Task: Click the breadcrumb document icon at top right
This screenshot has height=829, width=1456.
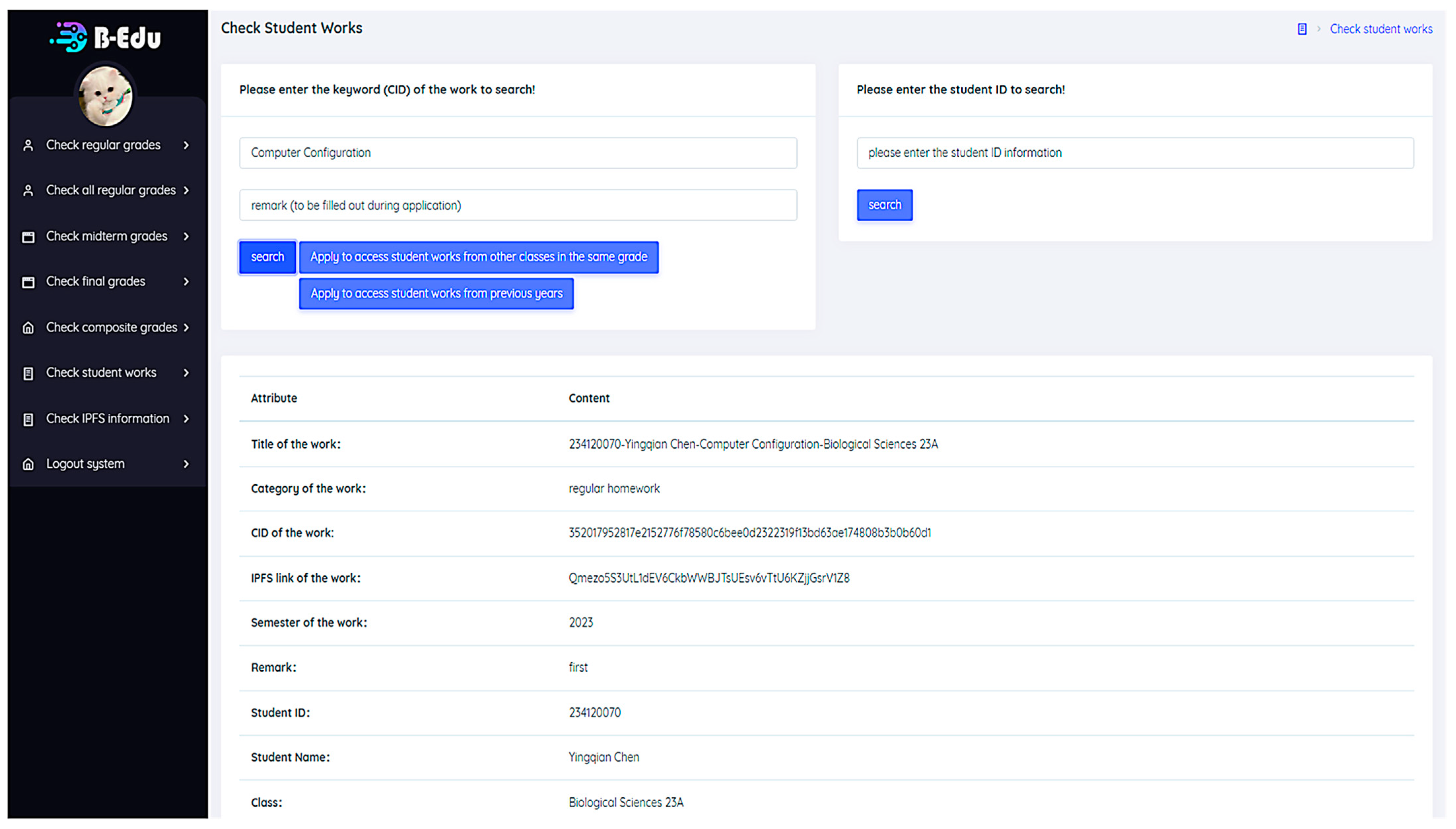Action: pos(1302,29)
